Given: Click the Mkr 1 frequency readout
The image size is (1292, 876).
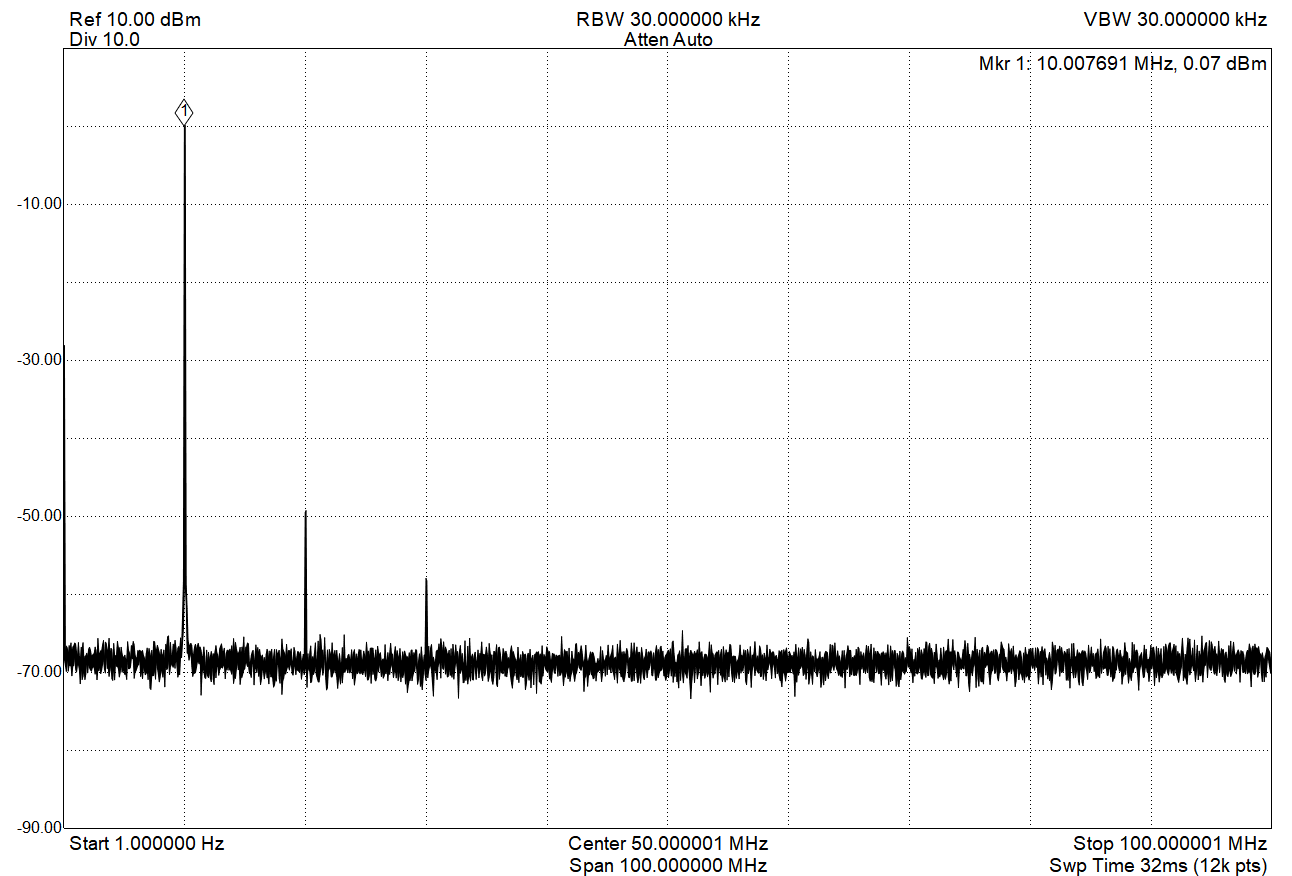Looking at the screenshot, I should pos(1123,64).
